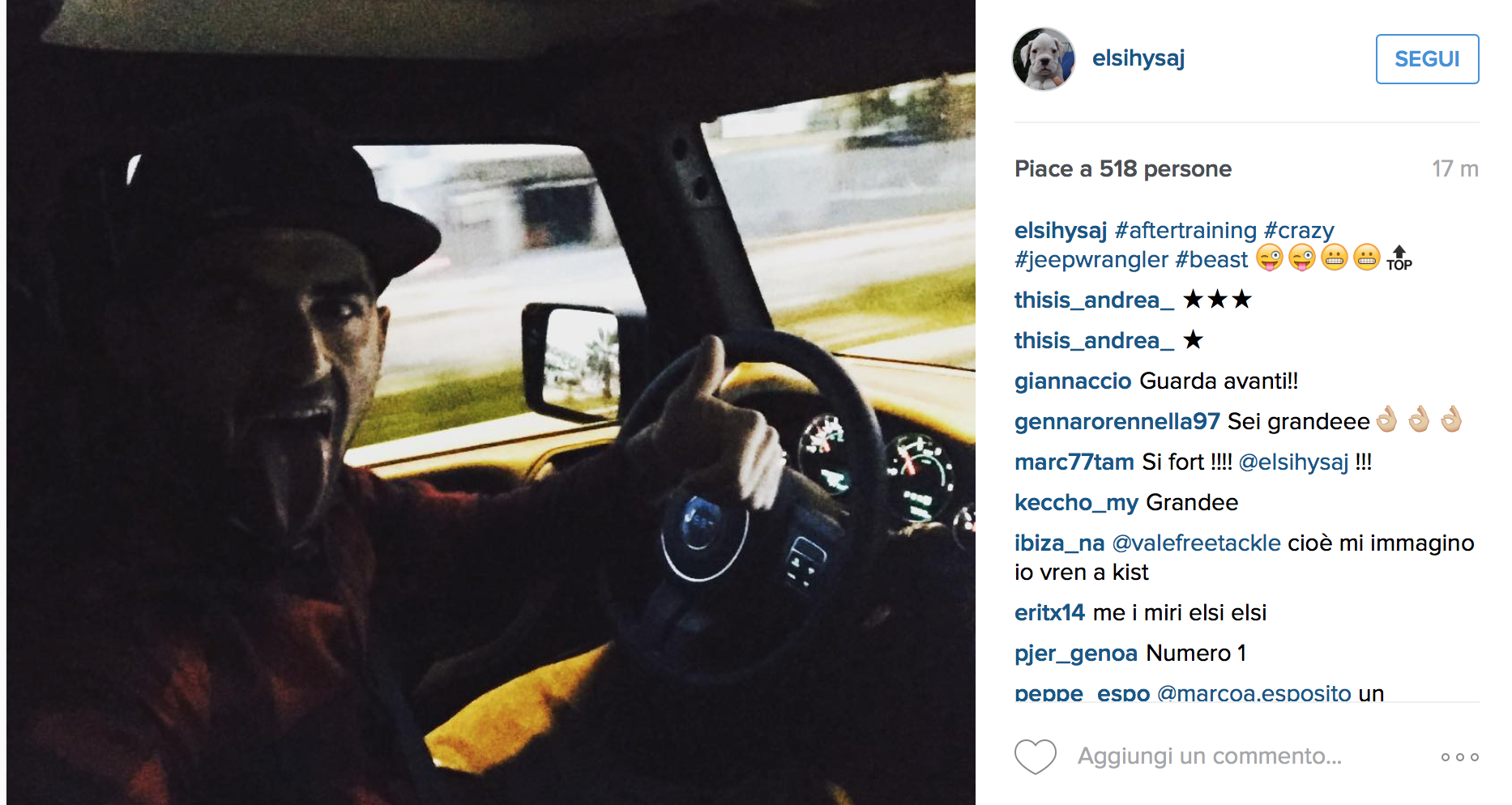Click the #beast hashtag

coord(1211,260)
